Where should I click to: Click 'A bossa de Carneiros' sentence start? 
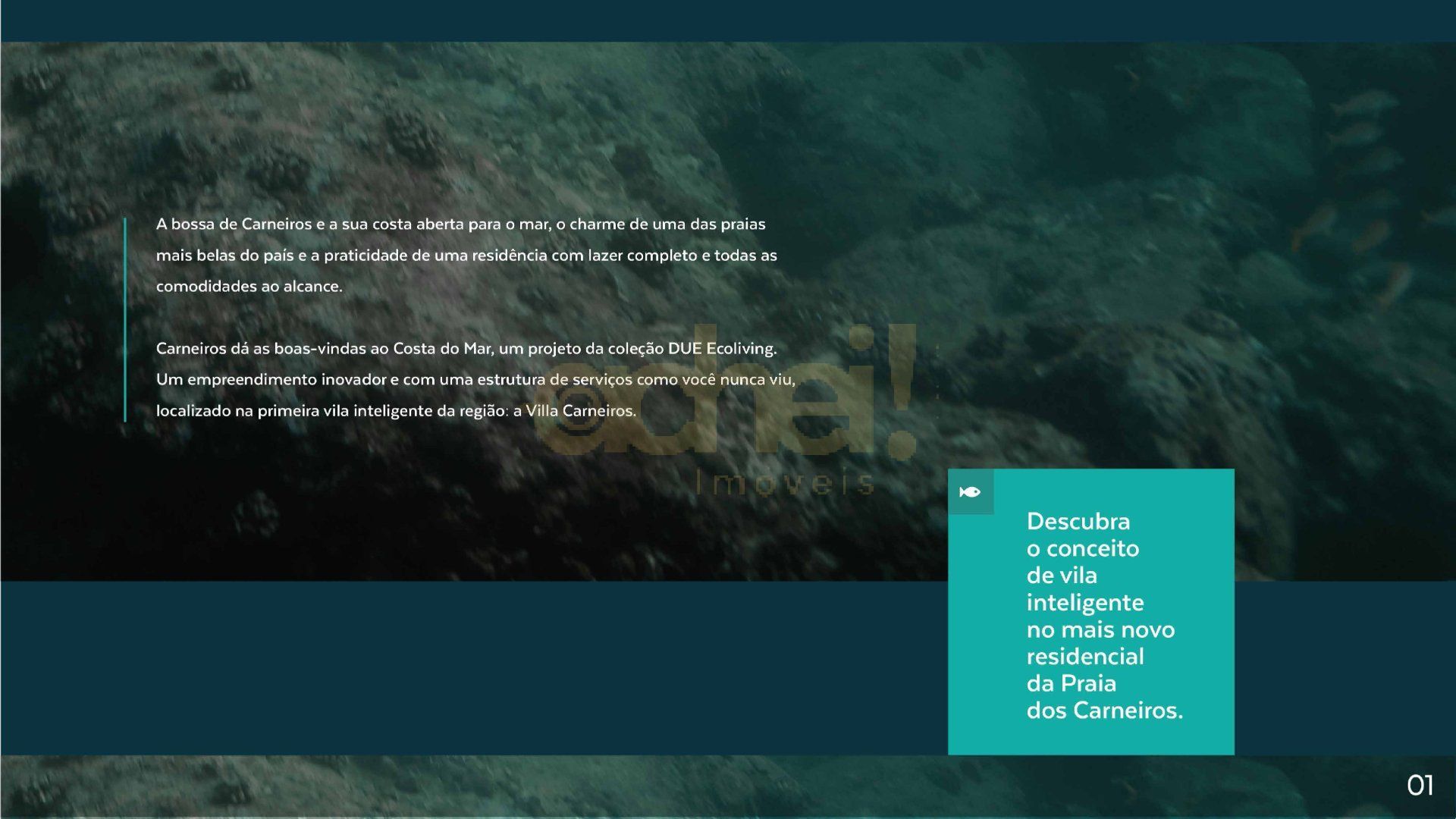click(x=234, y=224)
